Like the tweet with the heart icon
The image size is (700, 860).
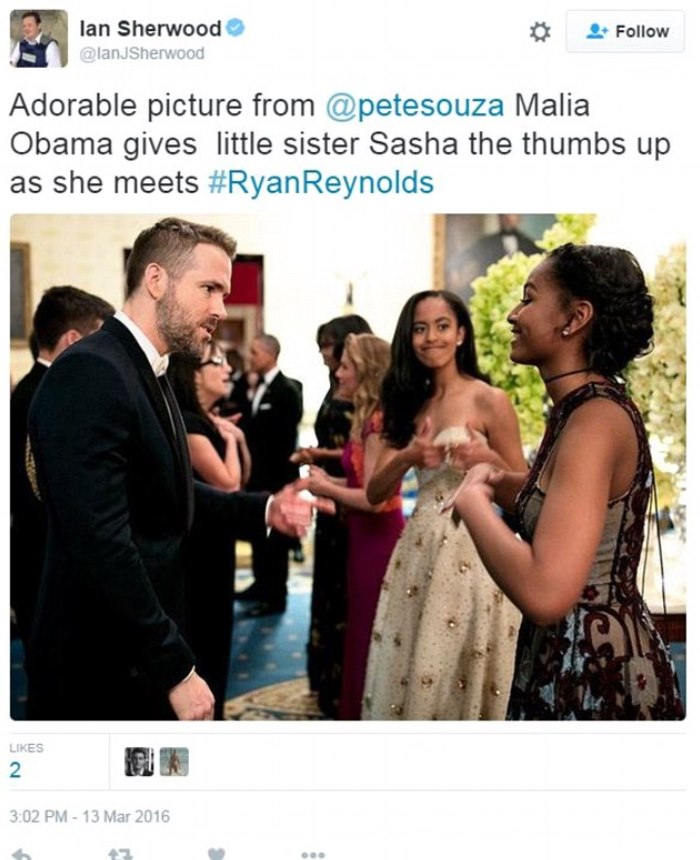(217, 855)
